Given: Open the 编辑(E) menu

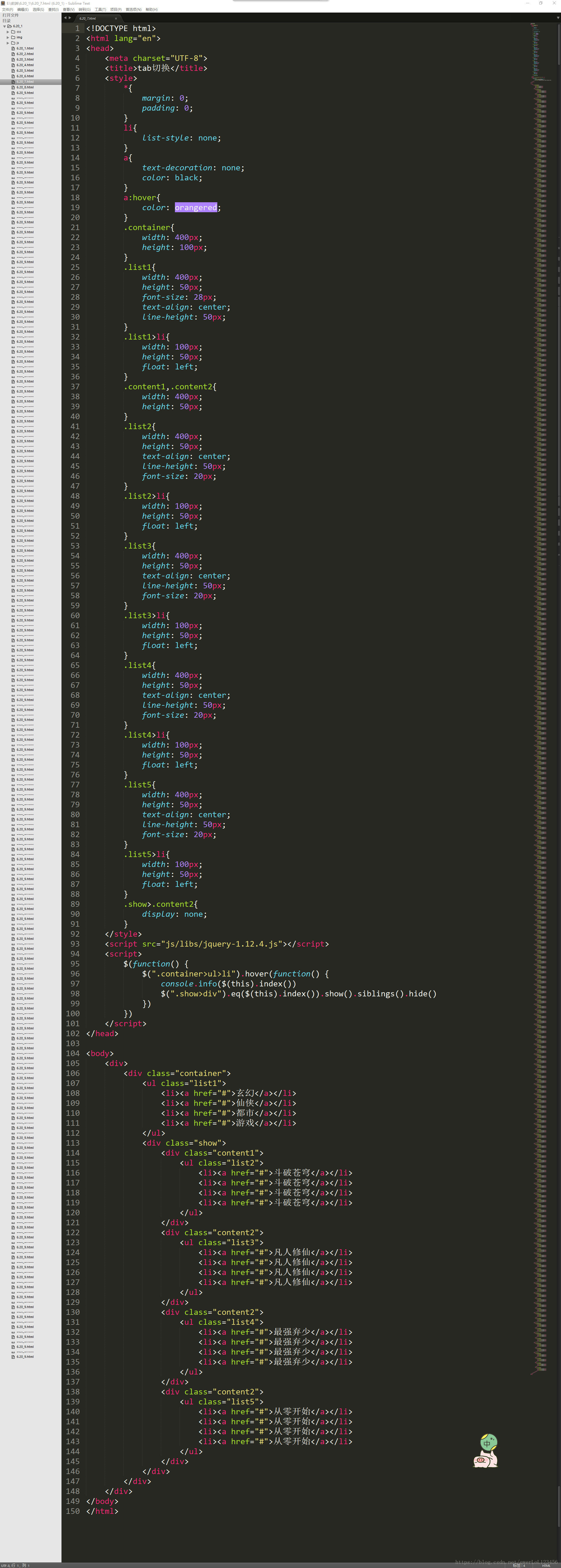Looking at the screenshot, I should 23,10.
